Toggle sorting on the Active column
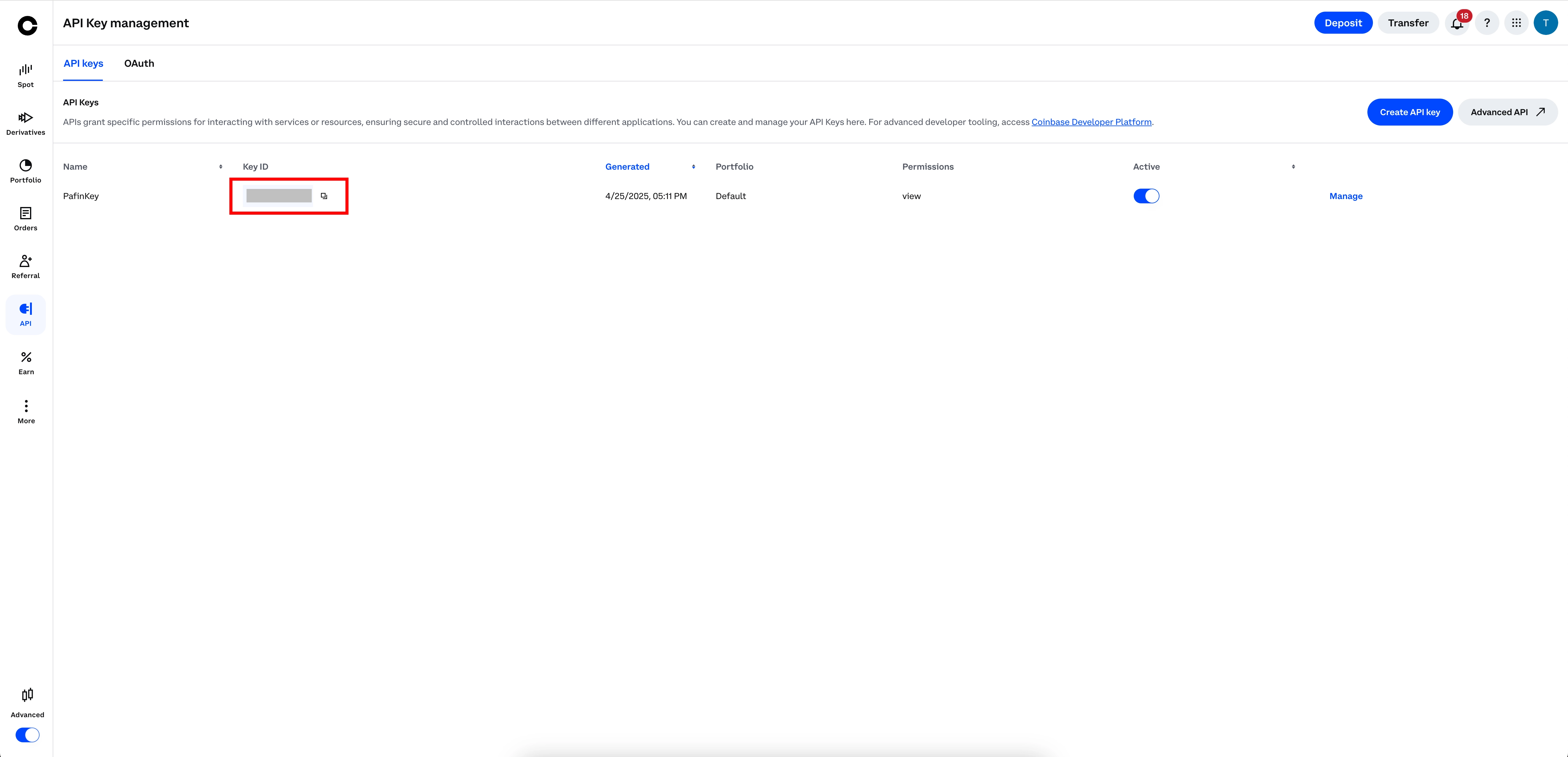The image size is (1568, 757). tap(1292, 166)
